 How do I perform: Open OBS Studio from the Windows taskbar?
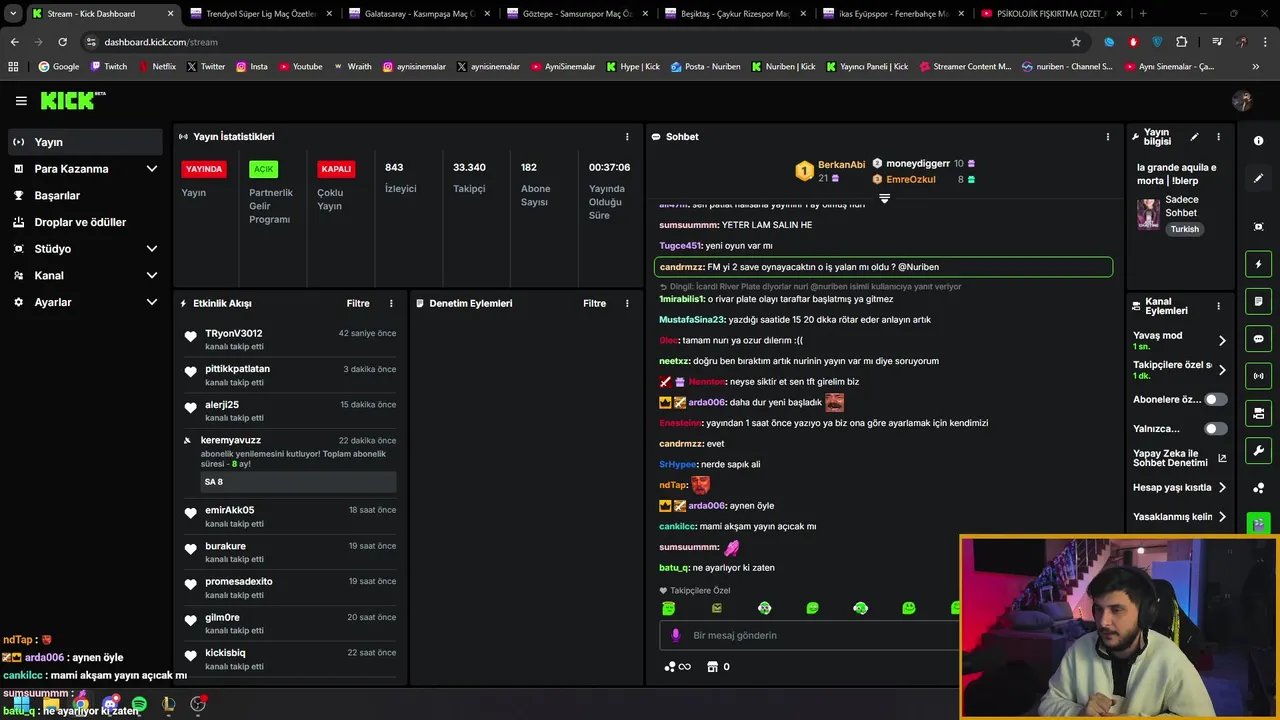[197, 705]
